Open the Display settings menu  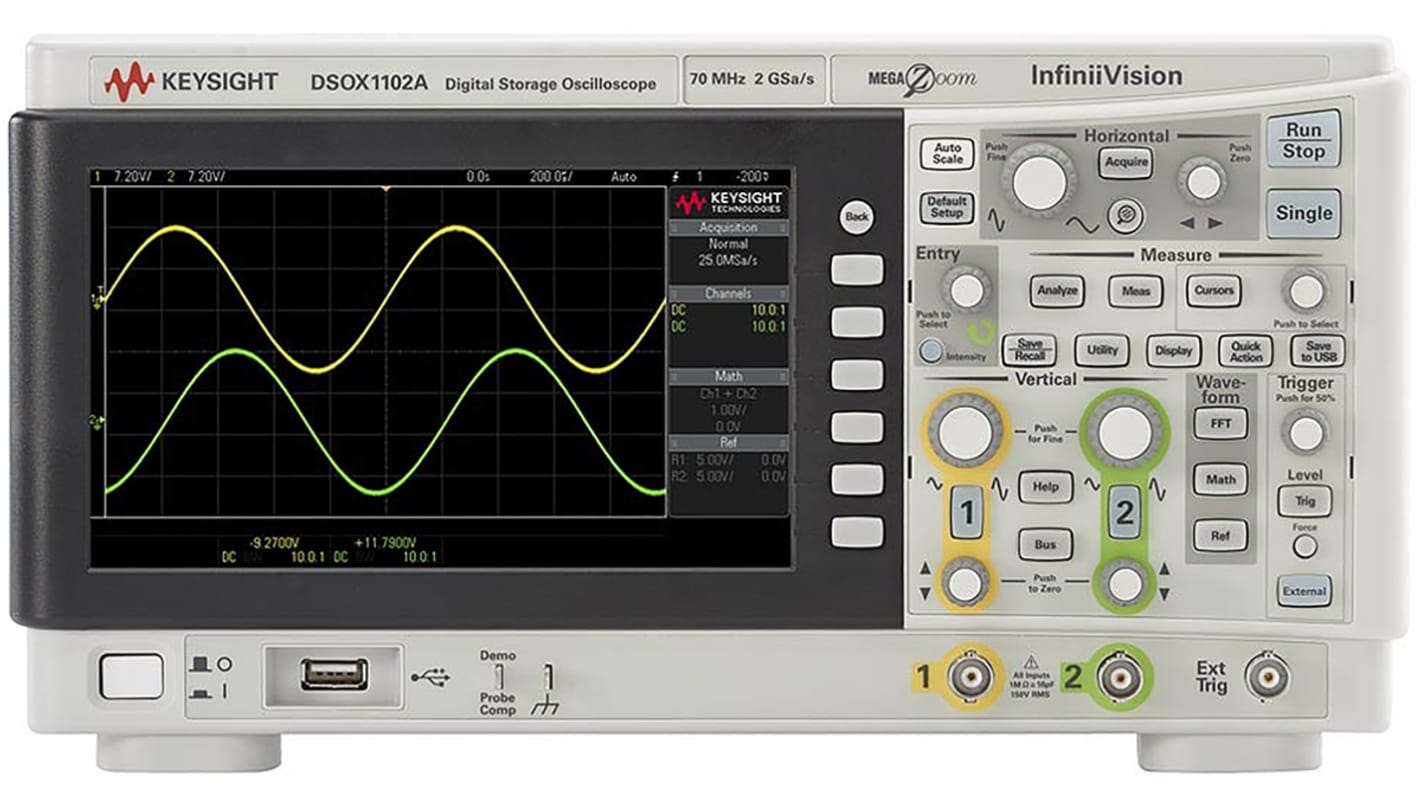pos(1172,351)
